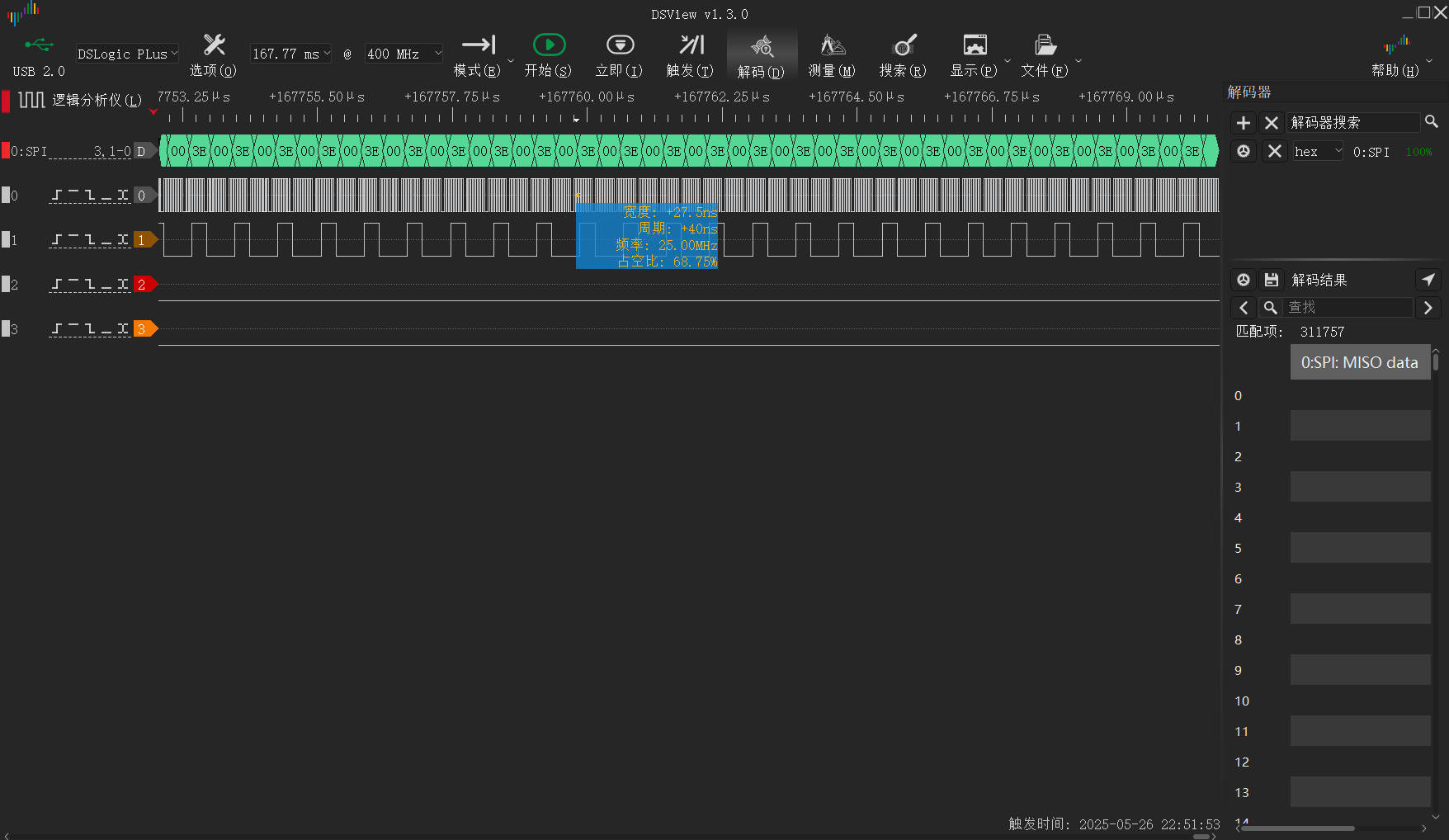The height and width of the screenshot is (840, 1449).
Task: Add a decoder with plus icon
Action: tap(1244, 123)
